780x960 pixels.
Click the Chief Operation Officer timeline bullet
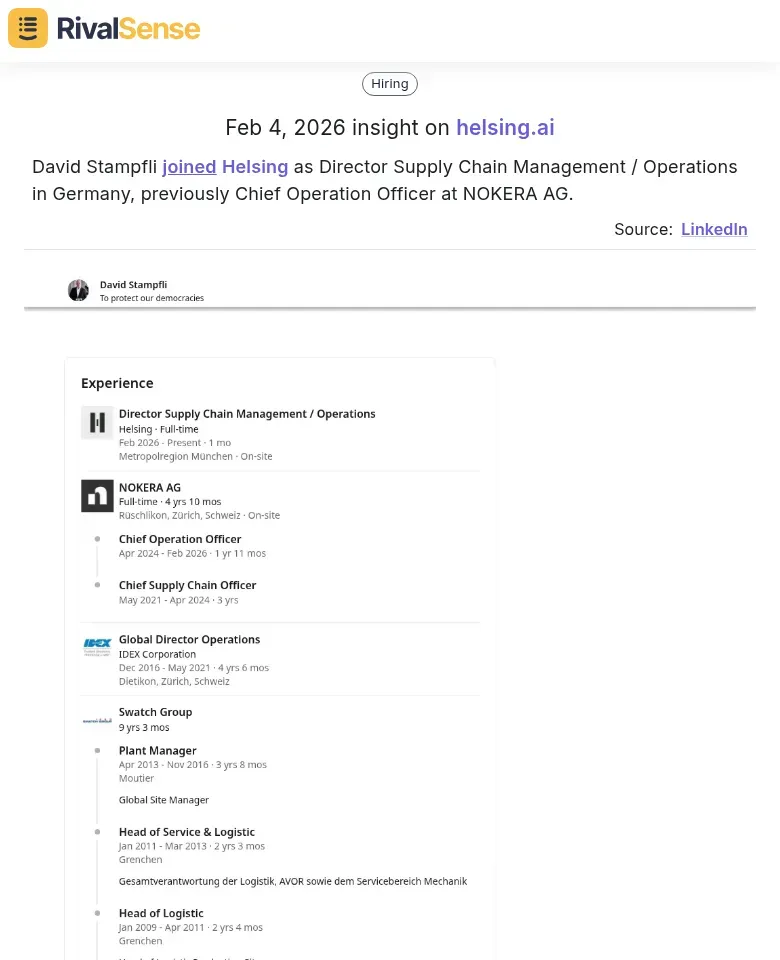tap(97, 539)
